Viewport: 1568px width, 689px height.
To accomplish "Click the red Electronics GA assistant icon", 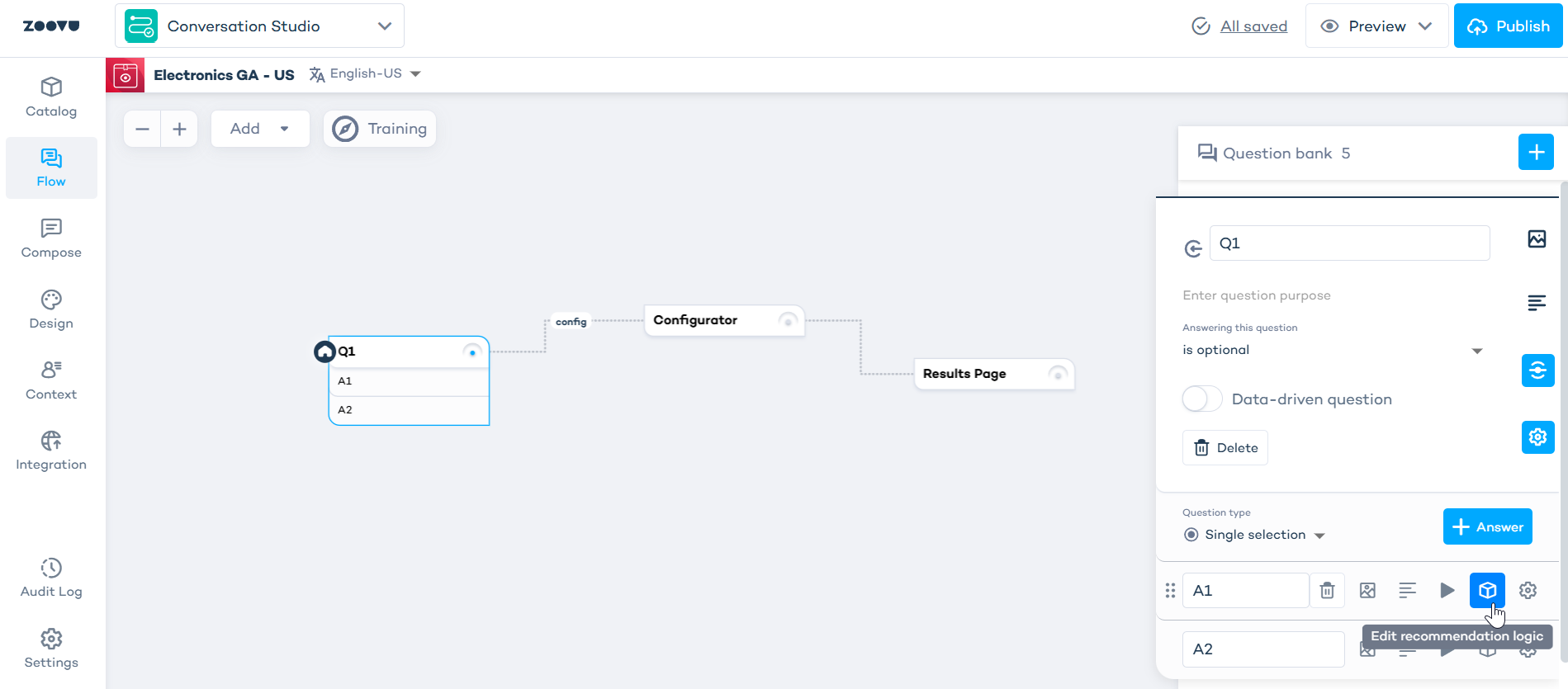I will 126,75.
